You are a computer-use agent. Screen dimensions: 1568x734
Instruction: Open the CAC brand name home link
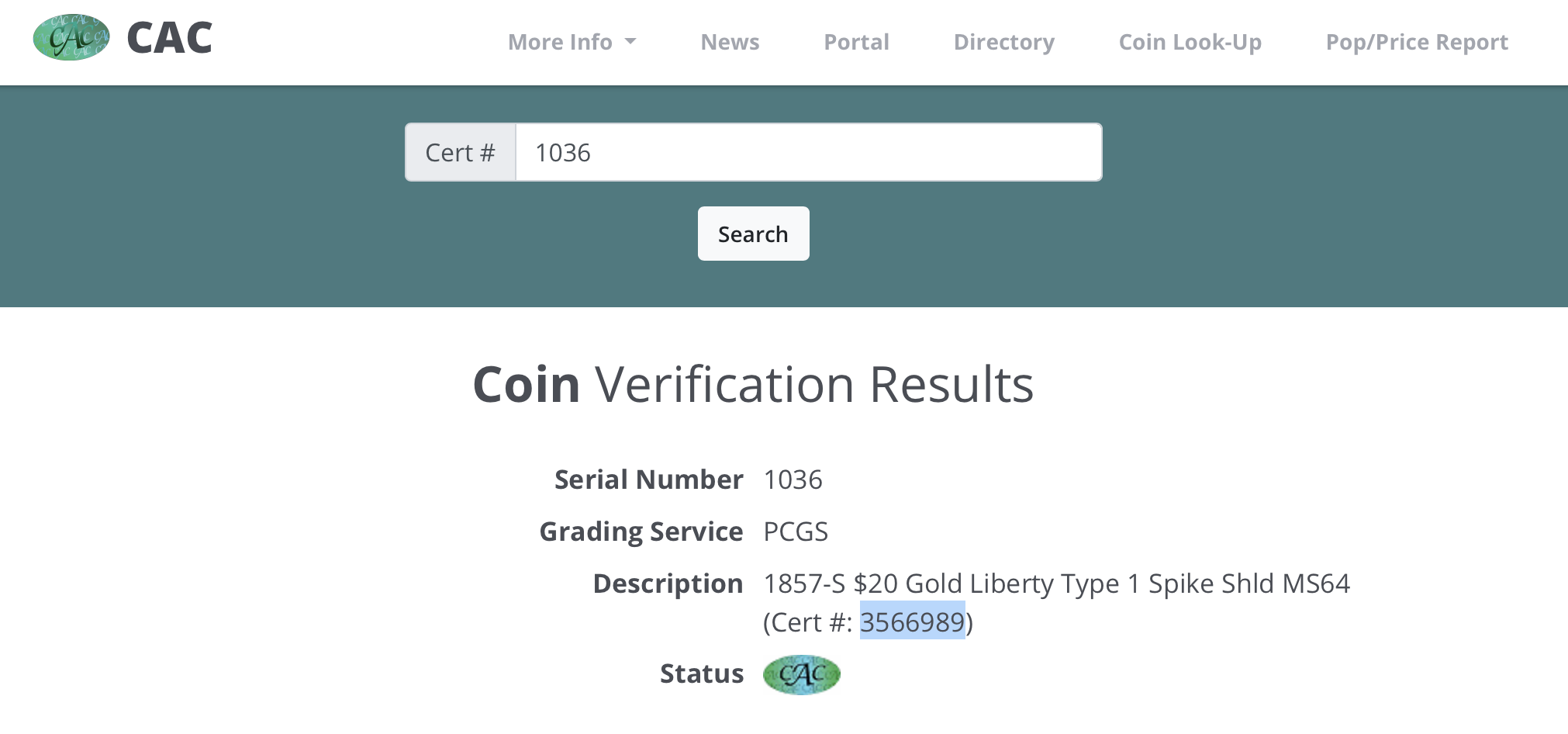(169, 37)
